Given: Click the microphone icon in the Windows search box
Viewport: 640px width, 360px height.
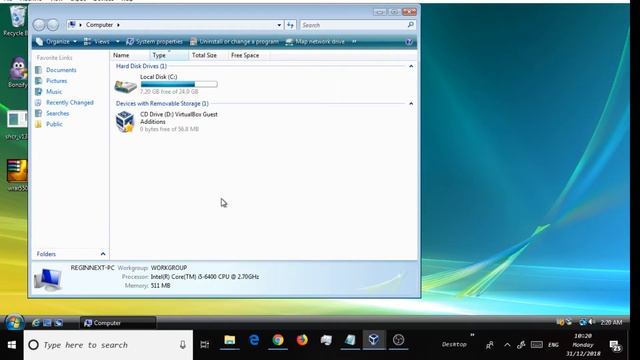Looking at the screenshot, I should pyautogui.click(x=182, y=345).
